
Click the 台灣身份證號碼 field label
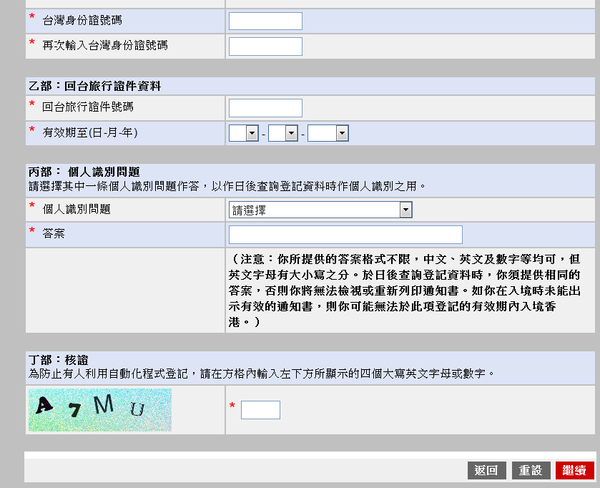[x=84, y=21]
